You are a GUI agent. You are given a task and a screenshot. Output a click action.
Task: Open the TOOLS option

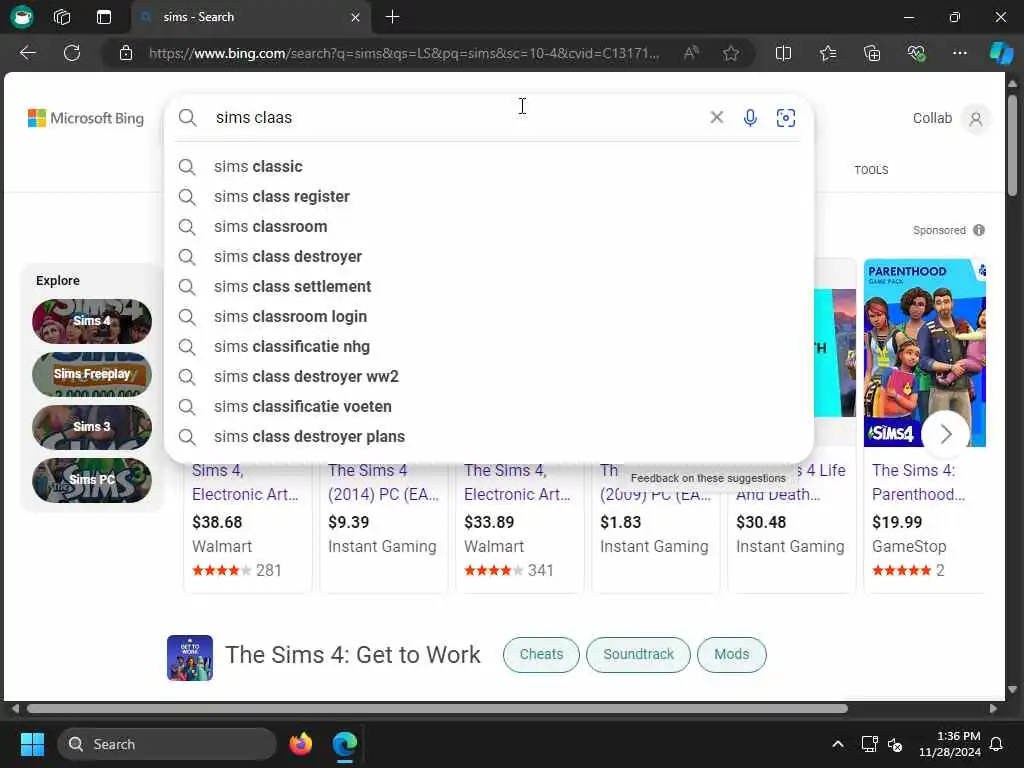(x=871, y=170)
